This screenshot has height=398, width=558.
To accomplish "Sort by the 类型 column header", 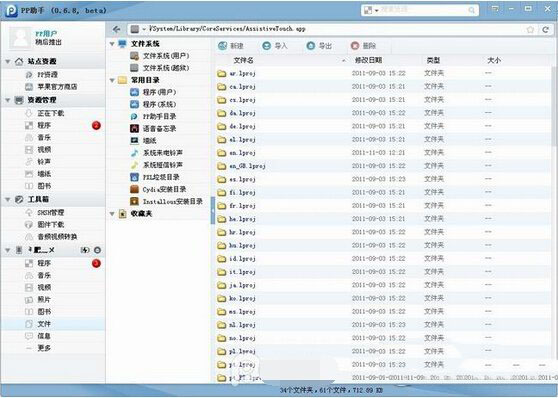I will 433,61.
